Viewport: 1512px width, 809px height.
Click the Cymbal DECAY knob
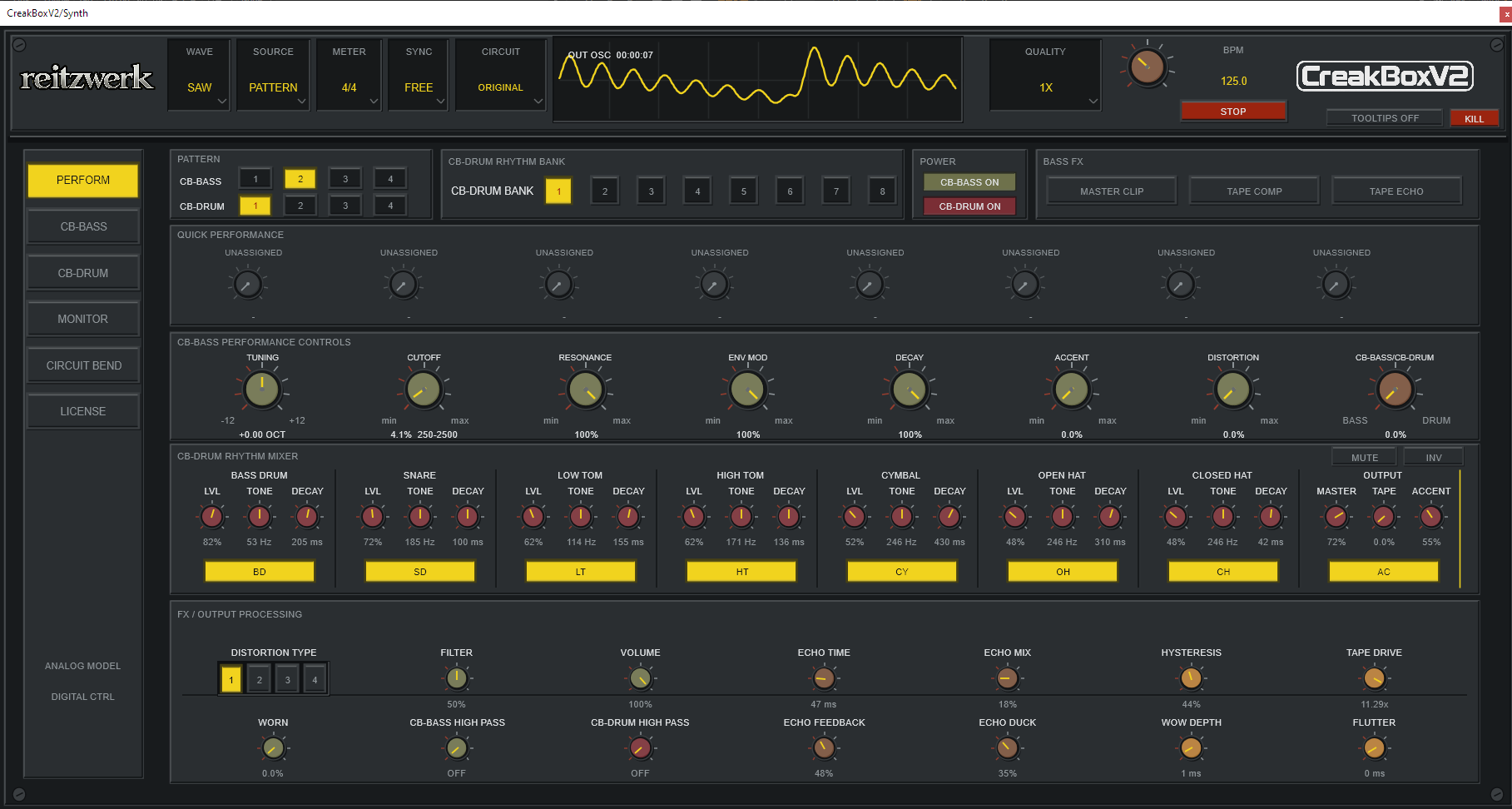949,517
